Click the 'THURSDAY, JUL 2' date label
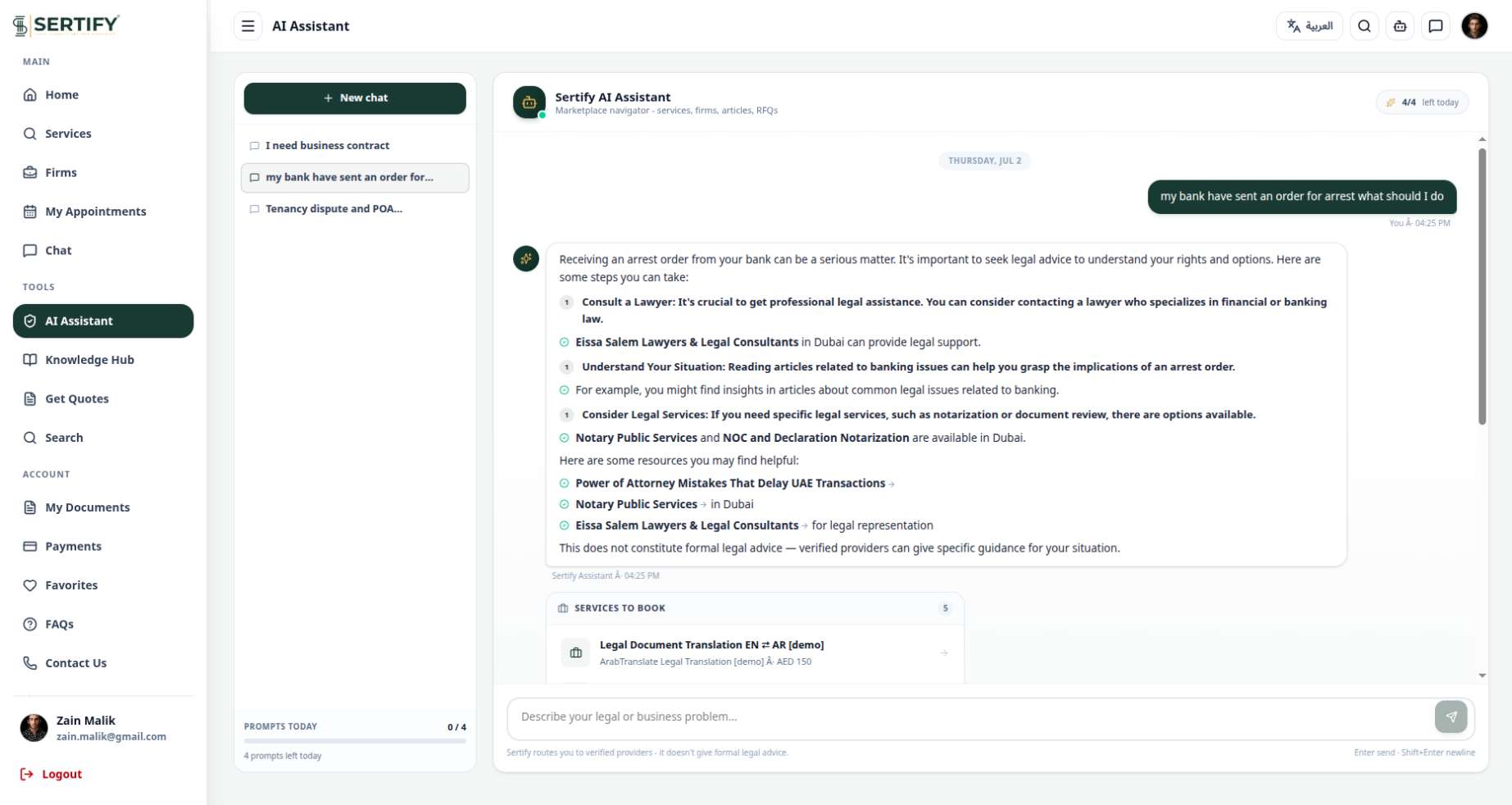This screenshot has height=805, width=1512. (x=985, y=161)
